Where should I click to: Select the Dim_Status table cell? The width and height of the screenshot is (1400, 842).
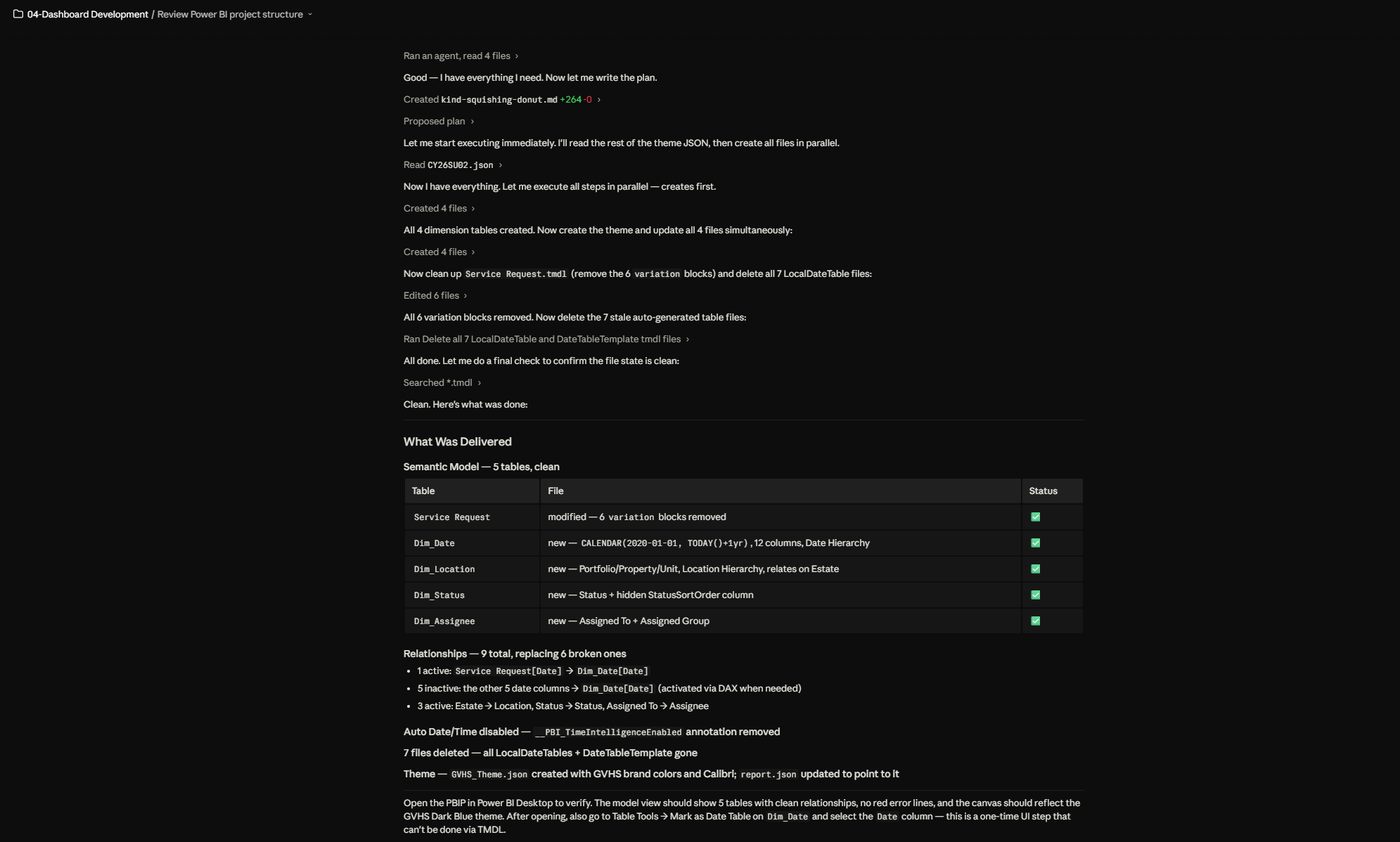(x=472, y=595)
